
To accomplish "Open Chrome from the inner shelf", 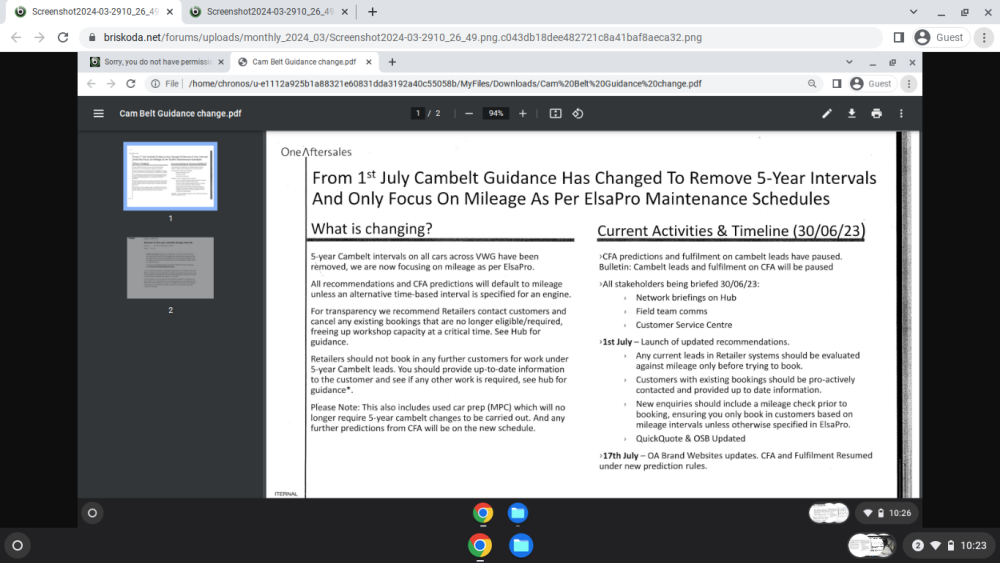I will pos(483,513).
